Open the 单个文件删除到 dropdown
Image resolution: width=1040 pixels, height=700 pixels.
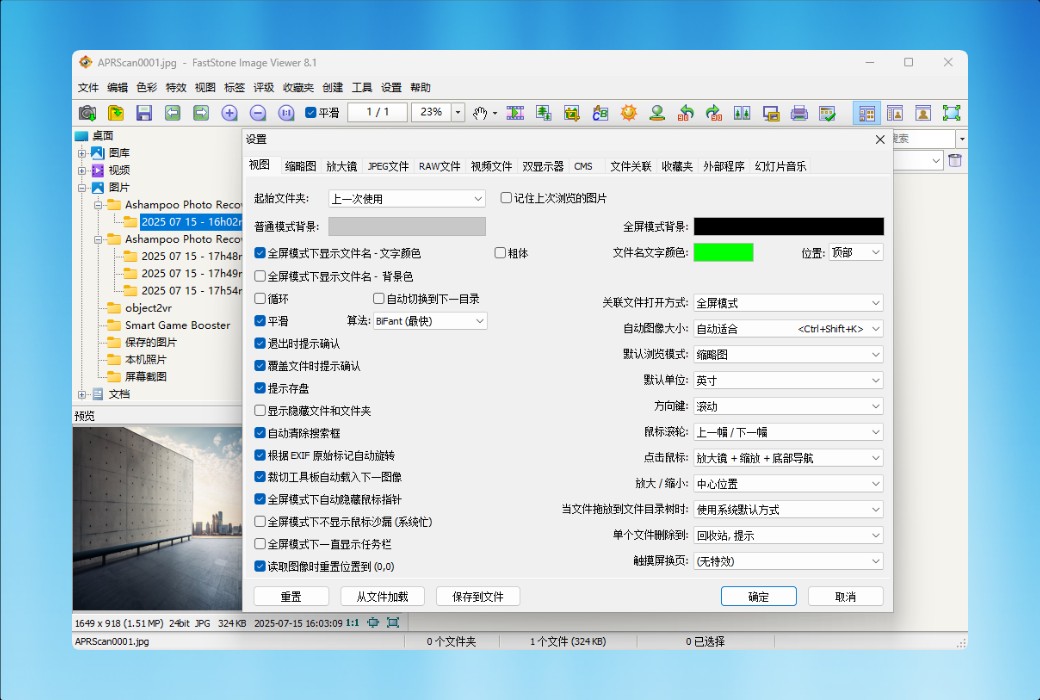click(788, 535)
